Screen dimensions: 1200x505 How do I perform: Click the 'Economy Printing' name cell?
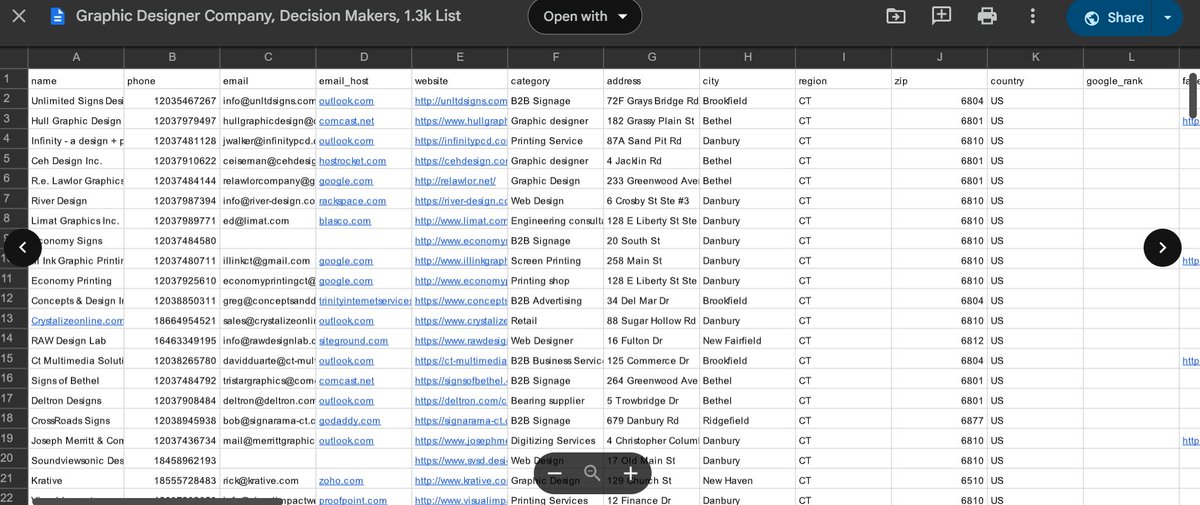[76, 281]
